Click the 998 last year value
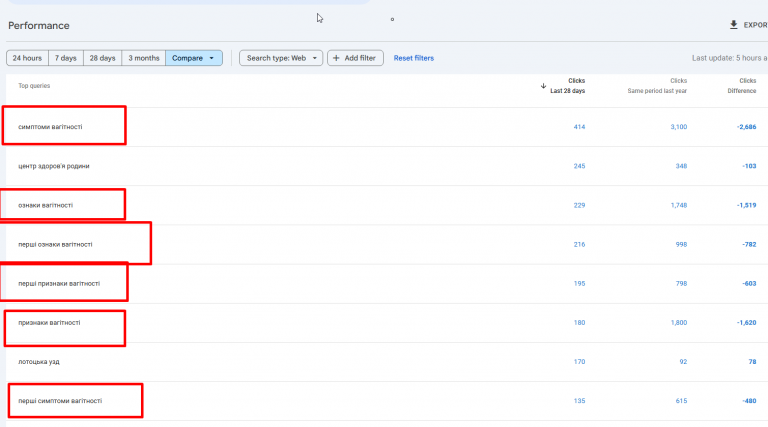Image resolution: width=768 pixels, height=427 pixels. point(681,244)
